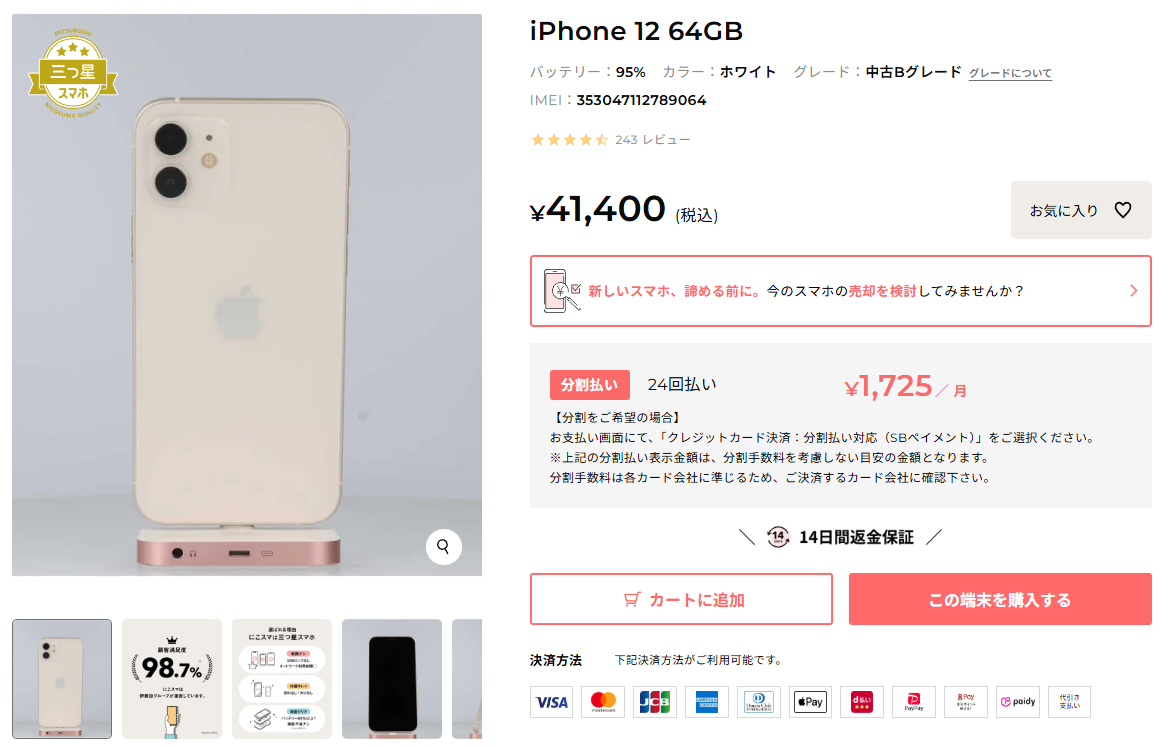Open the グレードについて link

(x=1010, y=73)
